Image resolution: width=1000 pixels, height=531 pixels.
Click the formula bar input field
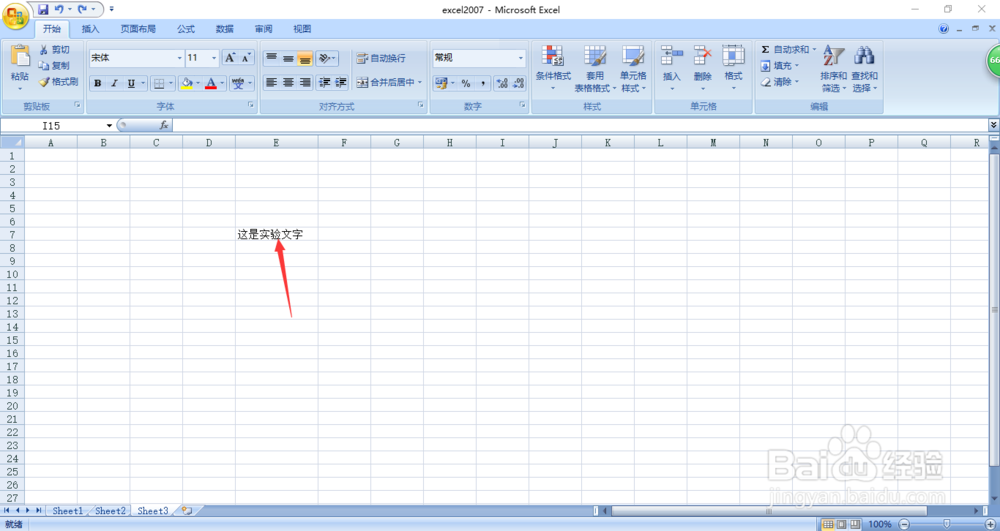click(x=580, y=126)
